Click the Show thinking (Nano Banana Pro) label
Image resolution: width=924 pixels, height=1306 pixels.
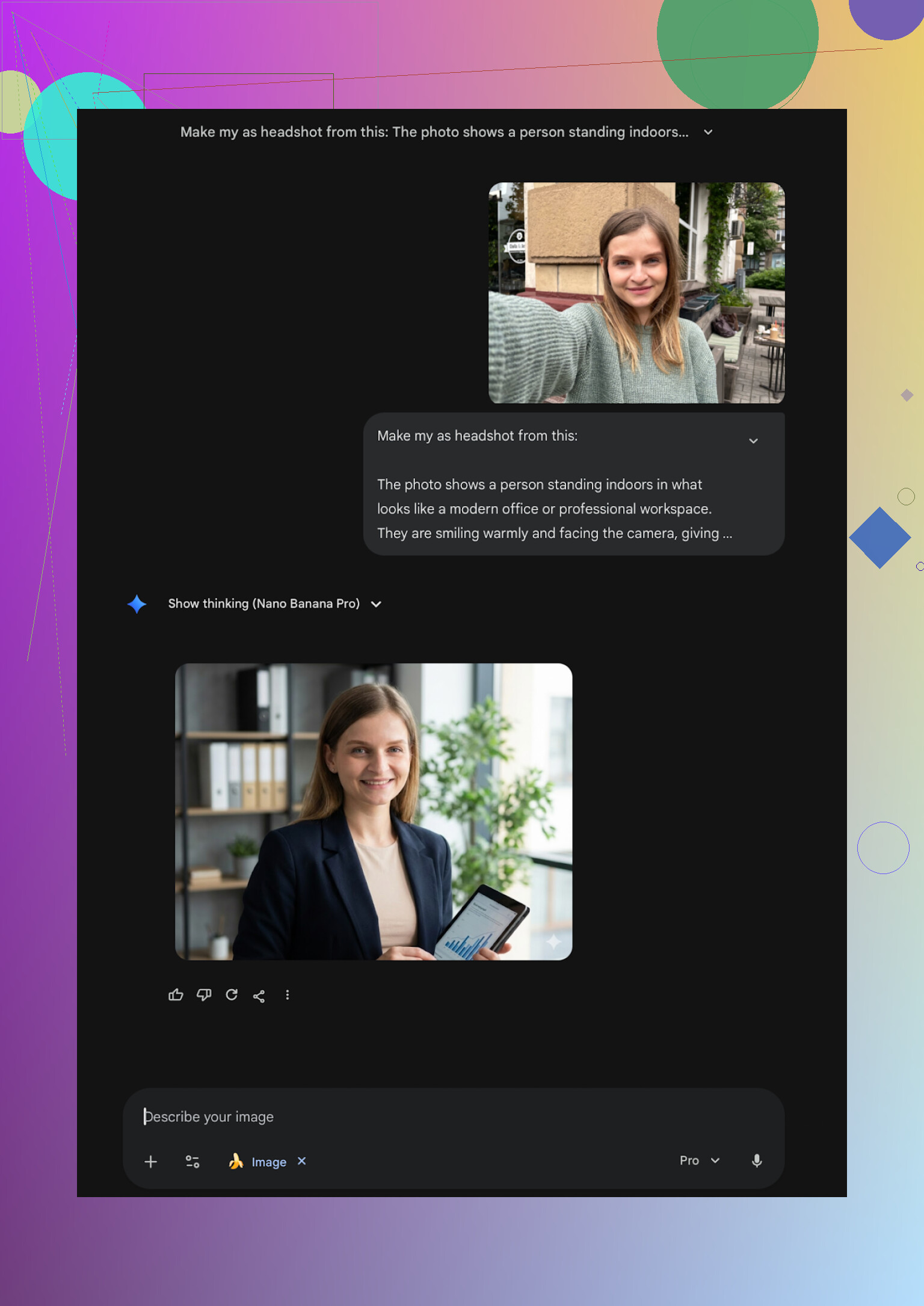click(x=263, y=603)
